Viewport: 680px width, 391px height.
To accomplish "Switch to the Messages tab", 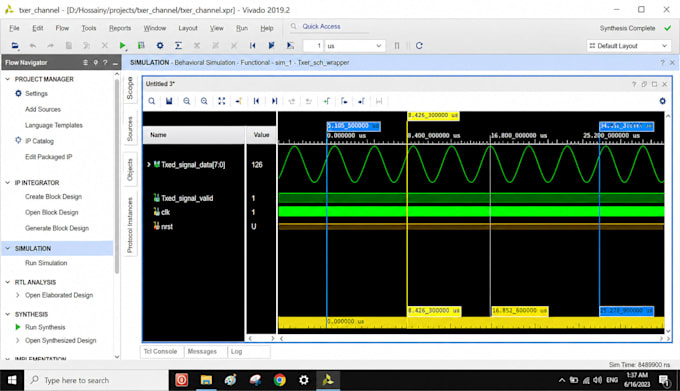I will click(x=202, y=352).
